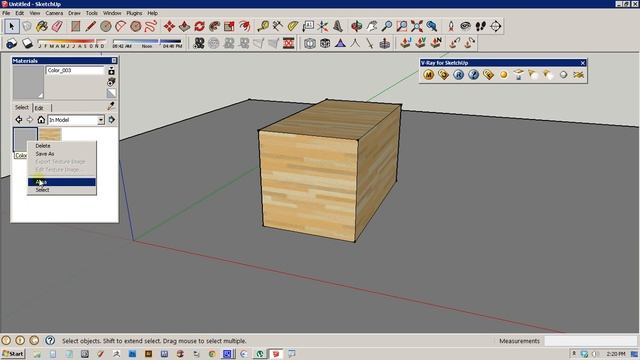Pick the Protractor tool
640x360 pixels.
point(293,27)
